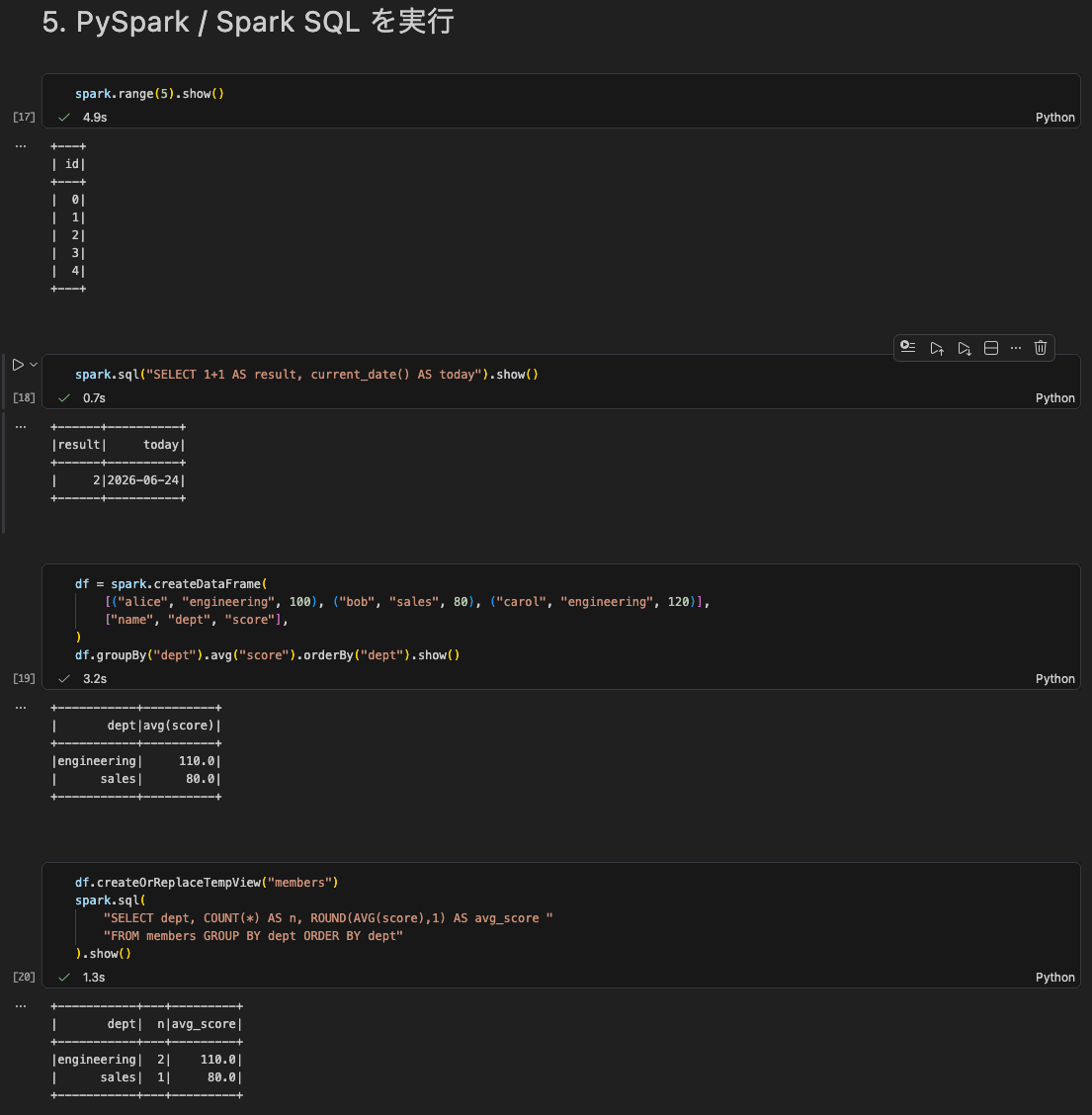
Task: Click the "FROM members GROUP BY dept" line
Action: point(253,936)
